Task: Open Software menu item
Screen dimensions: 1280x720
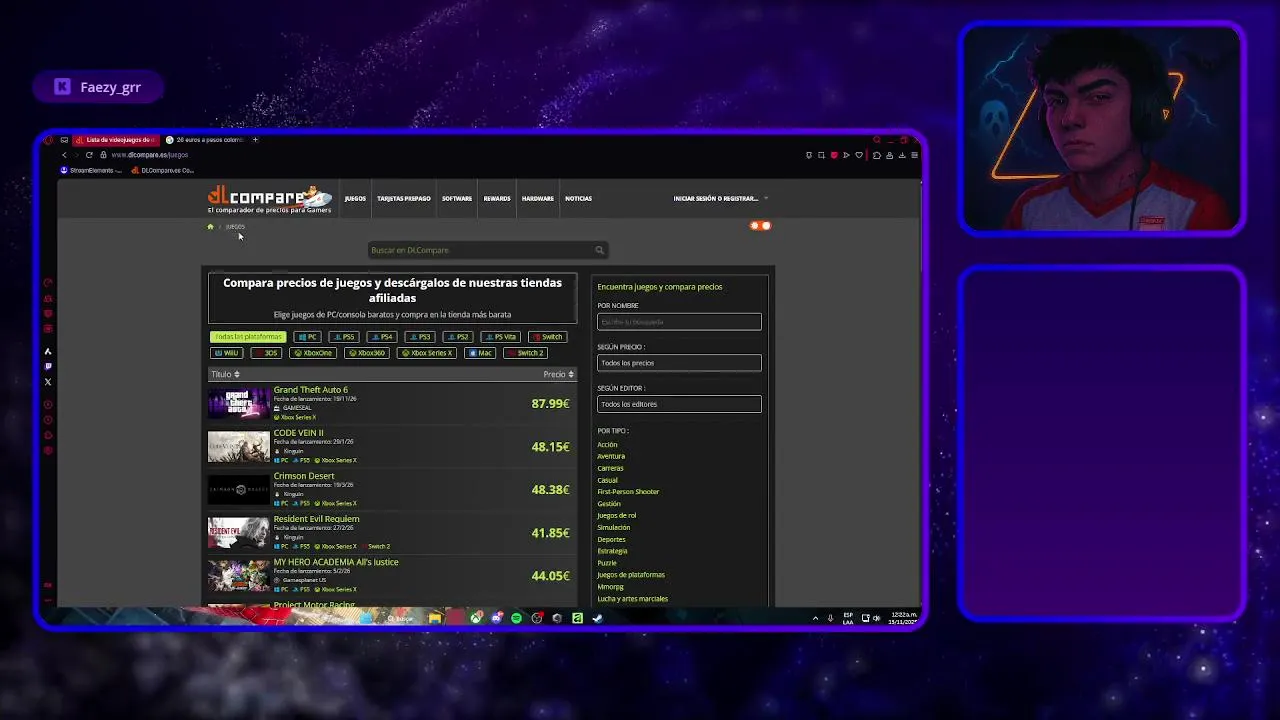Action: coord(457,198)
